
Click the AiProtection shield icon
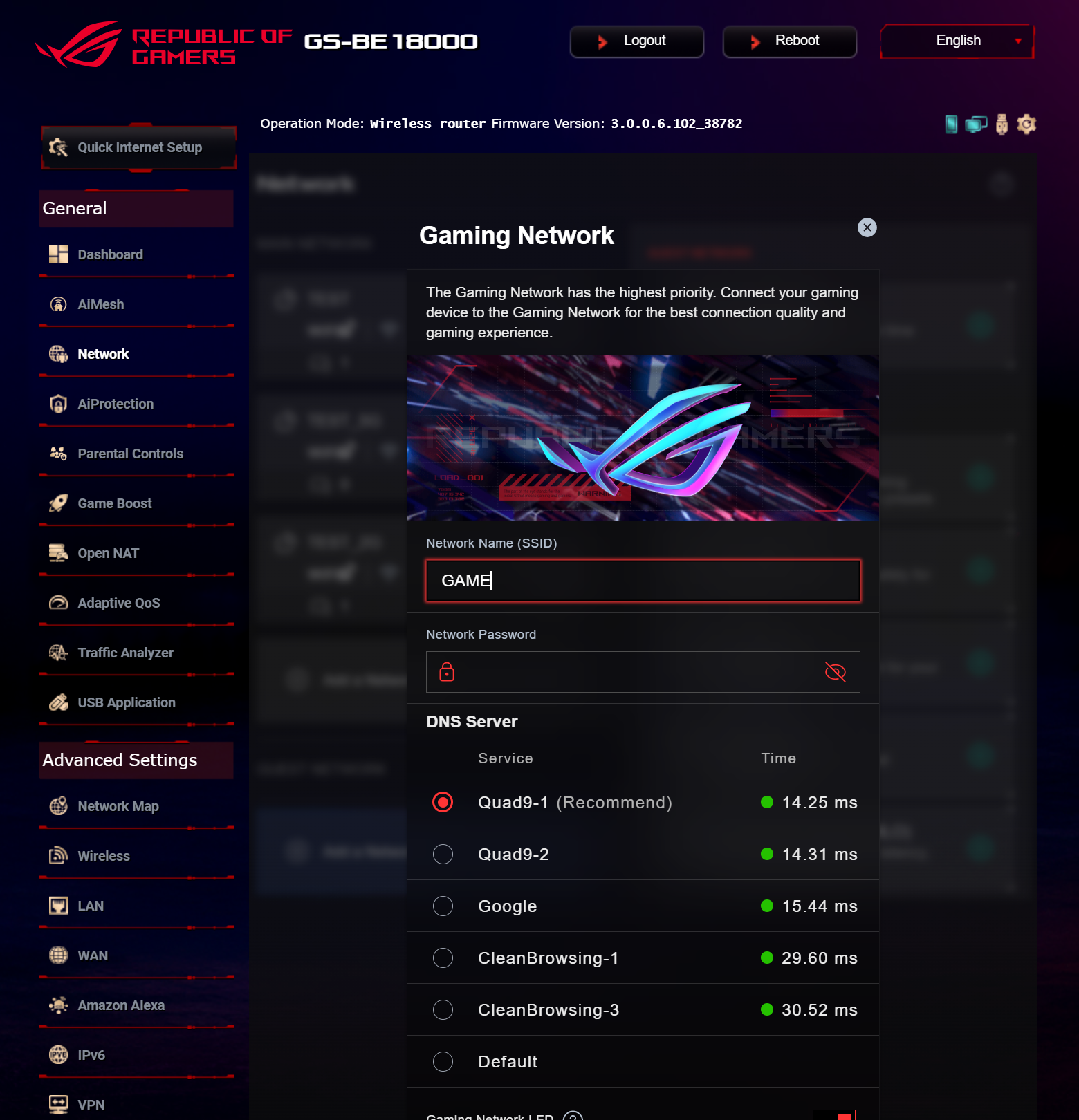click(58, 404)
